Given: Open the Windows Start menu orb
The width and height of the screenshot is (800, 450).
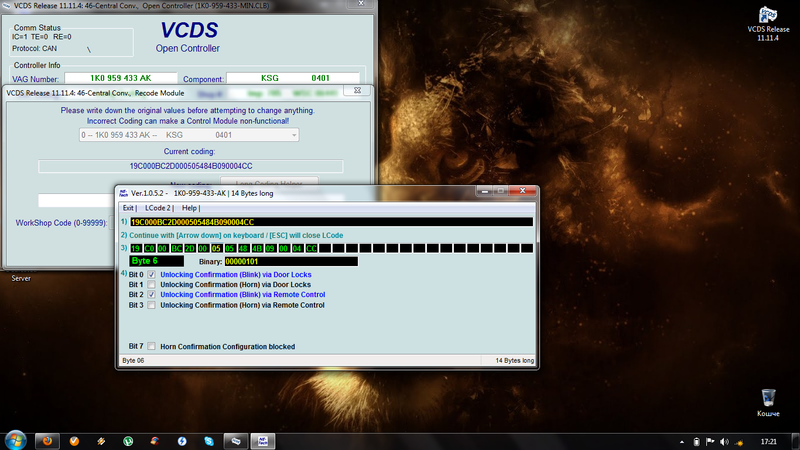Looking at the screenshot, I should click(15, 440).
